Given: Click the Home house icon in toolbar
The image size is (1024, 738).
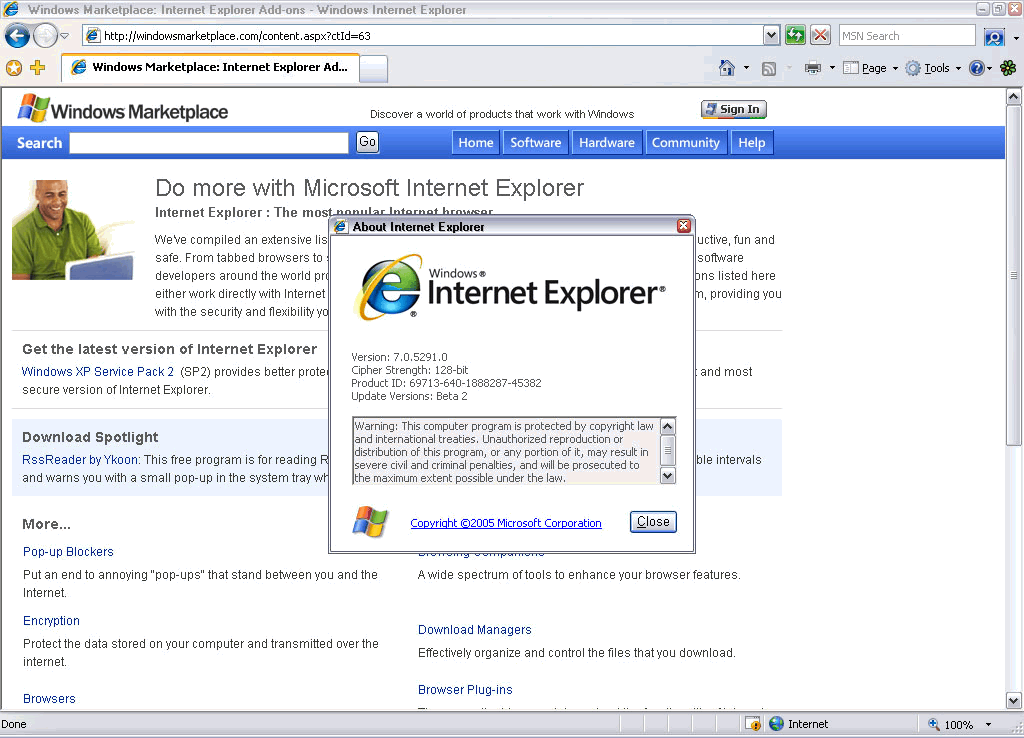Looking at the screenshot, I should coord(727,67).
